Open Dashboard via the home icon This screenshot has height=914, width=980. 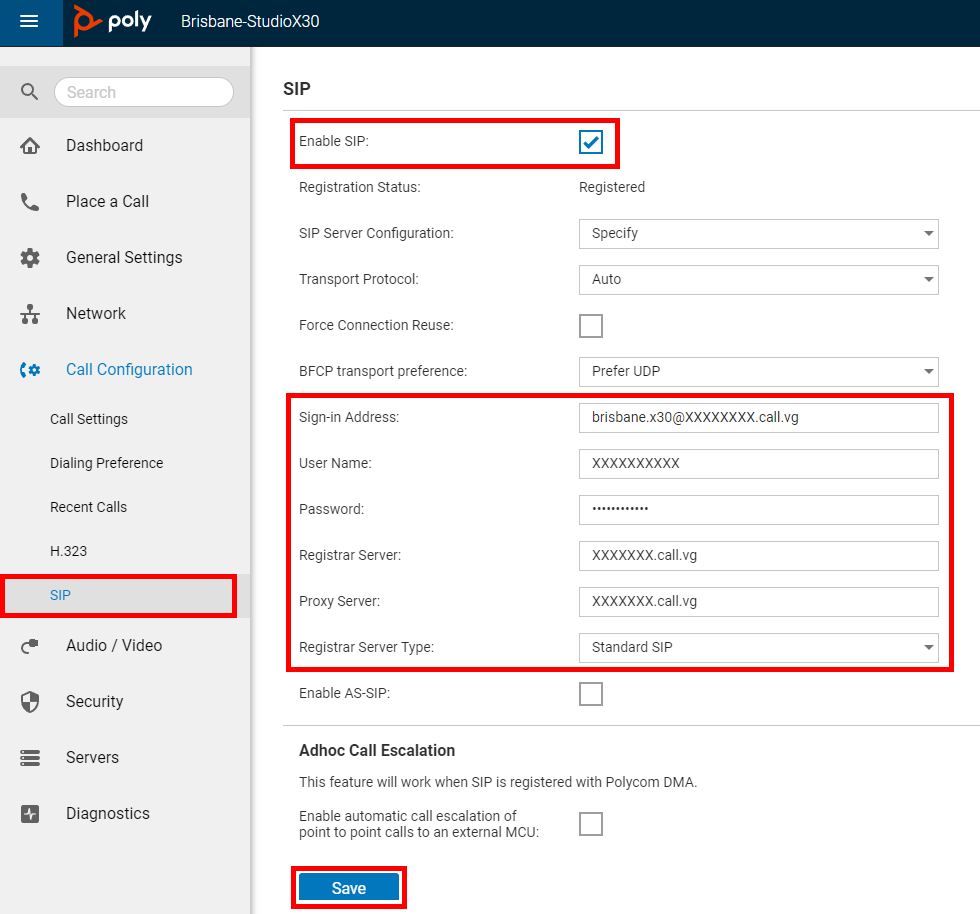click(30, 146)
